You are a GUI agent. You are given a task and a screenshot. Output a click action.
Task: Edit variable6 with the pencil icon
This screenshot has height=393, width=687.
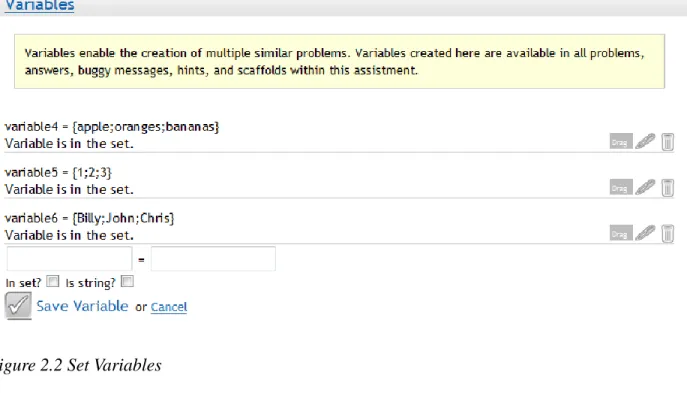pos(645,233)
